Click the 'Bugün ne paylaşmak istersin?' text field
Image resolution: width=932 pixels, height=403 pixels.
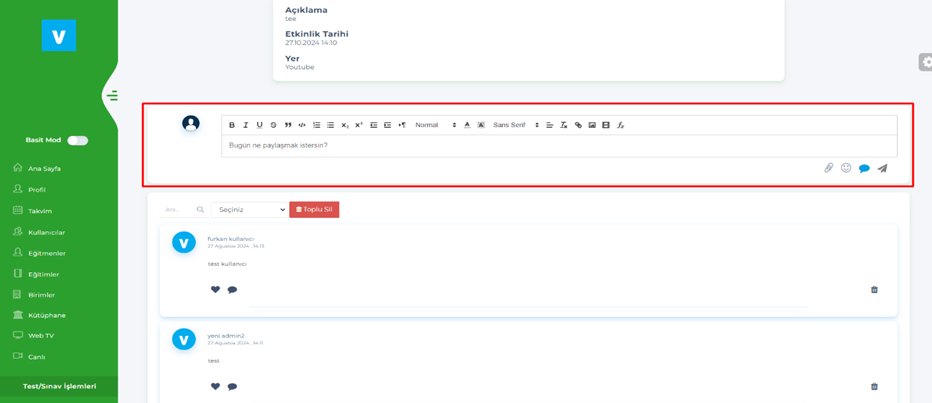pos(558,146)
